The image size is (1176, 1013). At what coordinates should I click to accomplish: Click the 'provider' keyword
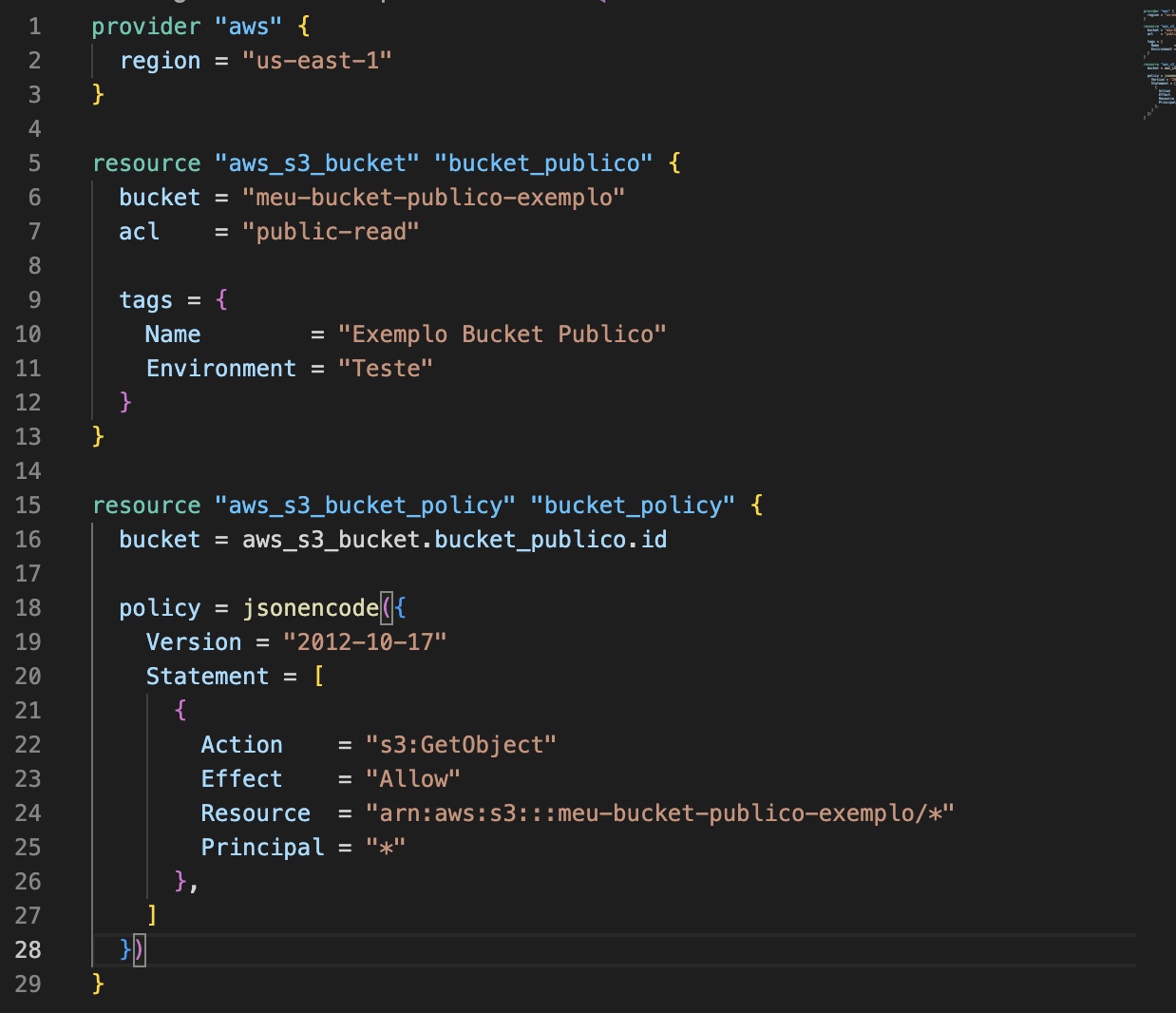coord(146,28)
